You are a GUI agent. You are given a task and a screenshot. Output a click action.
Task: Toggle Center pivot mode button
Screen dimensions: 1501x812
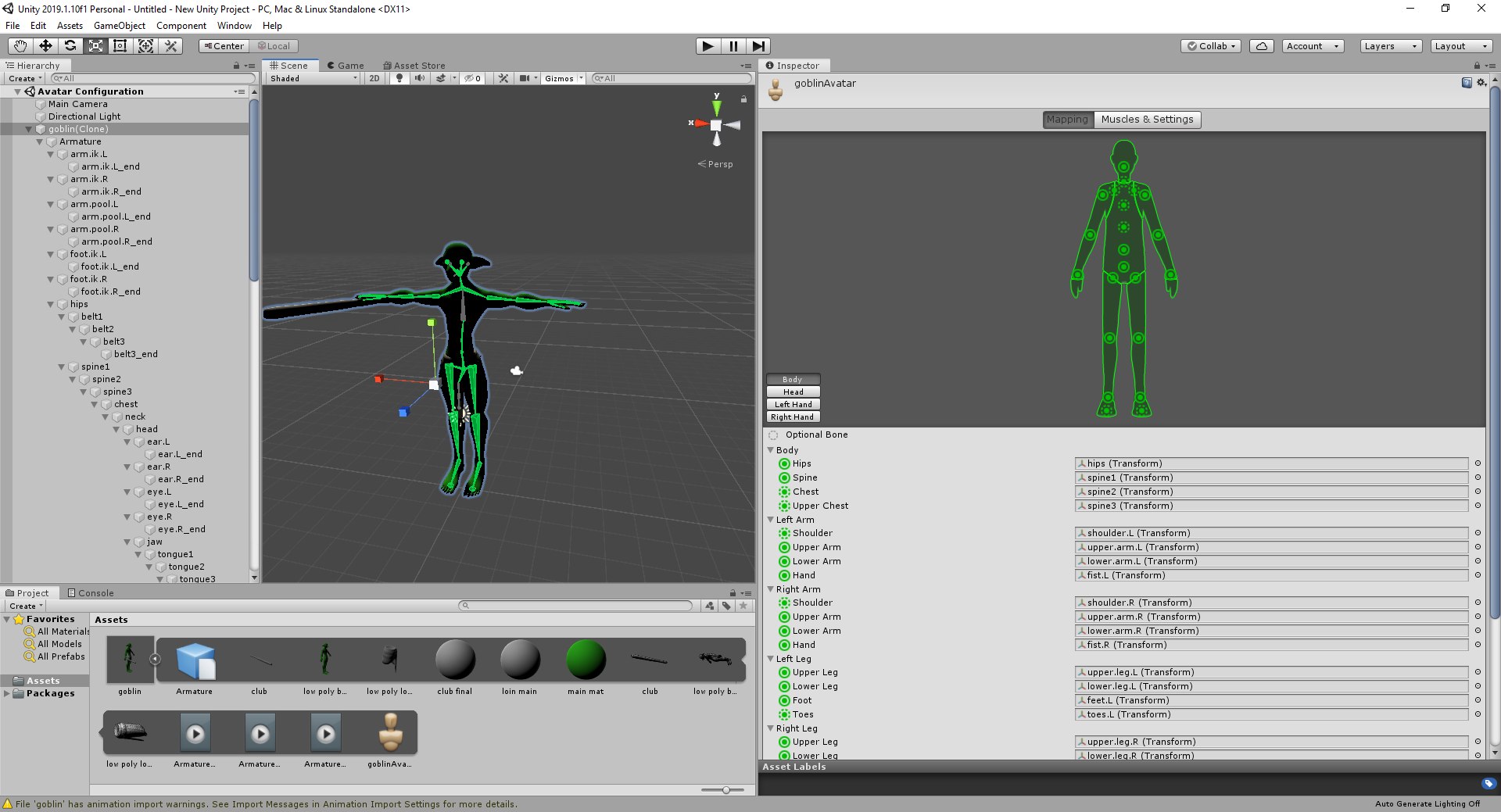click(x=224, y=46)
